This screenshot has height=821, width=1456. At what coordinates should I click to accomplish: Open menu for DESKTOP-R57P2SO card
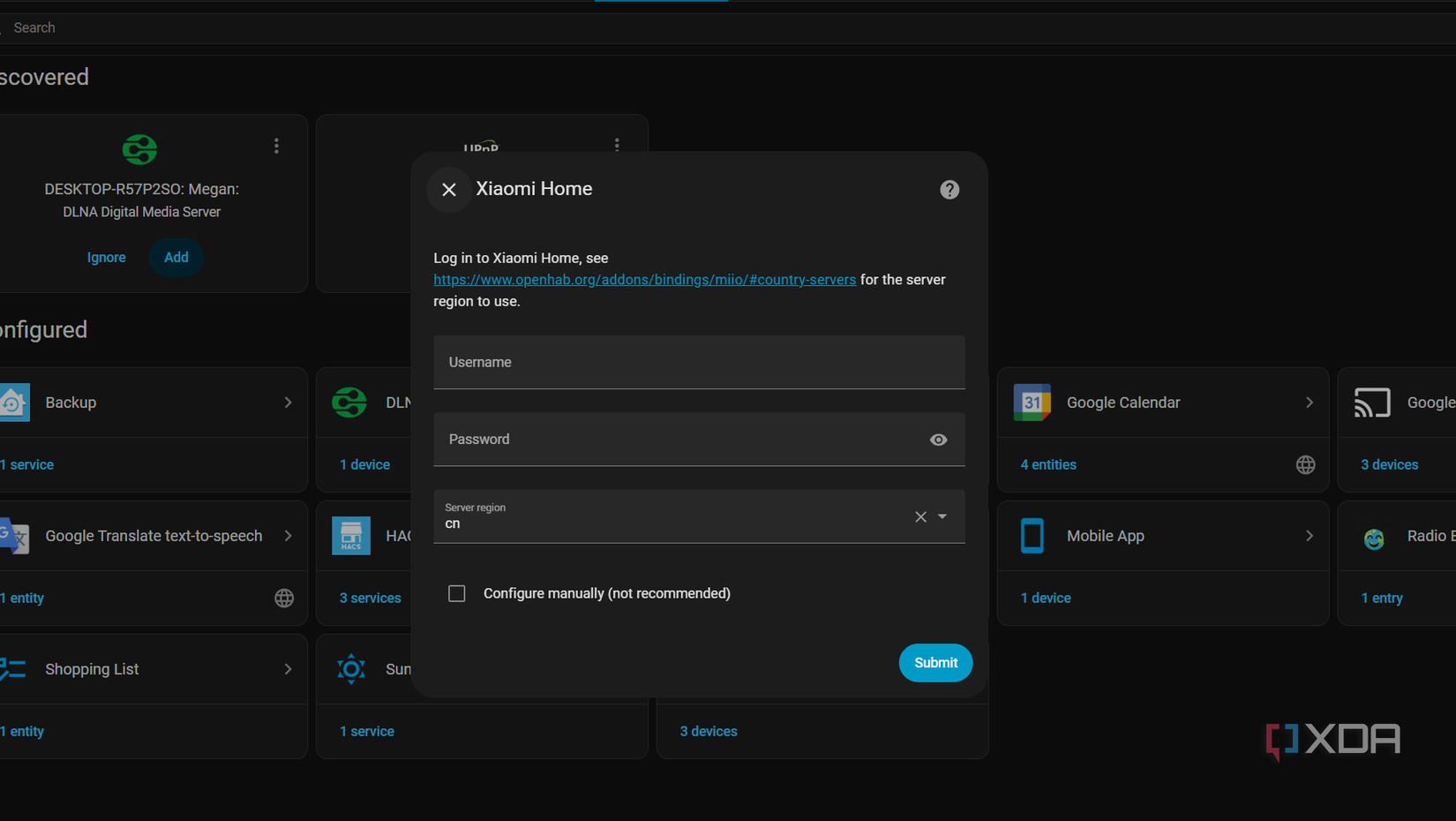click(276, 146)
